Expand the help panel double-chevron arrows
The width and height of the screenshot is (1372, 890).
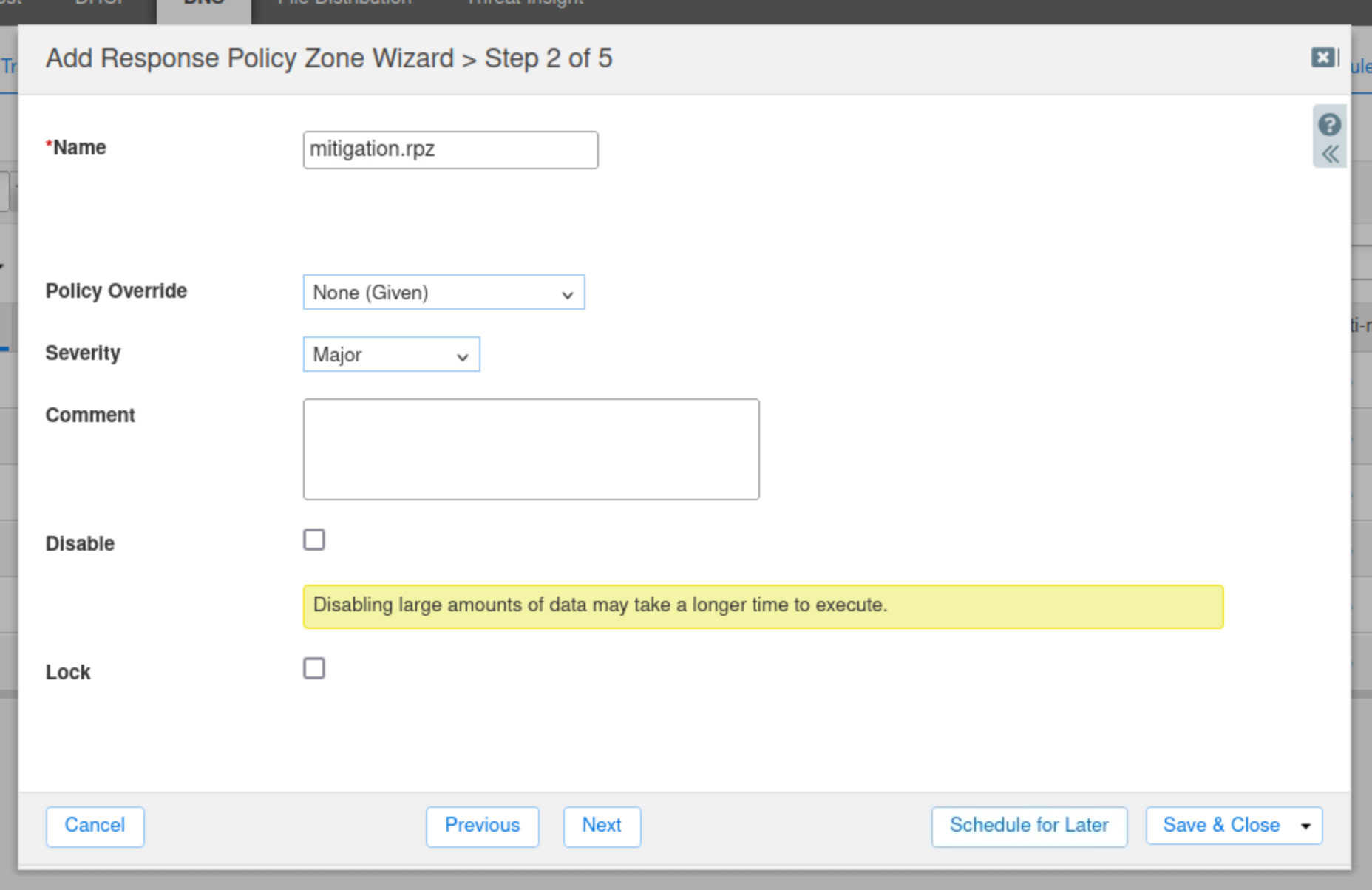coord(1330,154)
